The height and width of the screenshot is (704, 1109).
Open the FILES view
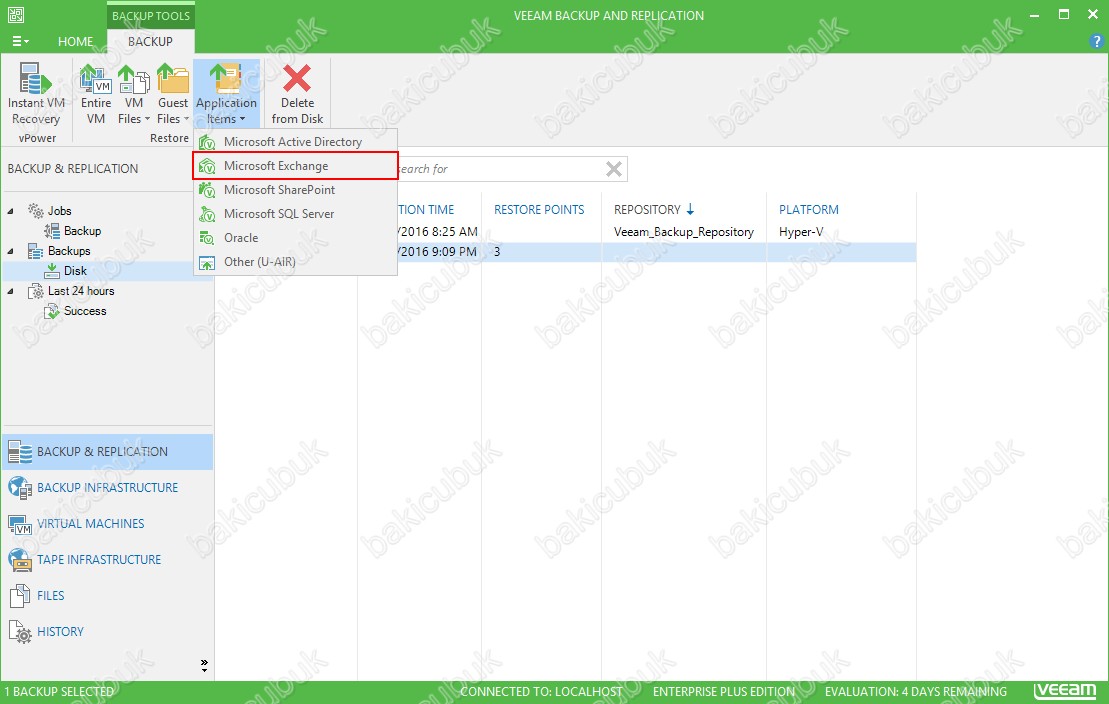point(108,596)
